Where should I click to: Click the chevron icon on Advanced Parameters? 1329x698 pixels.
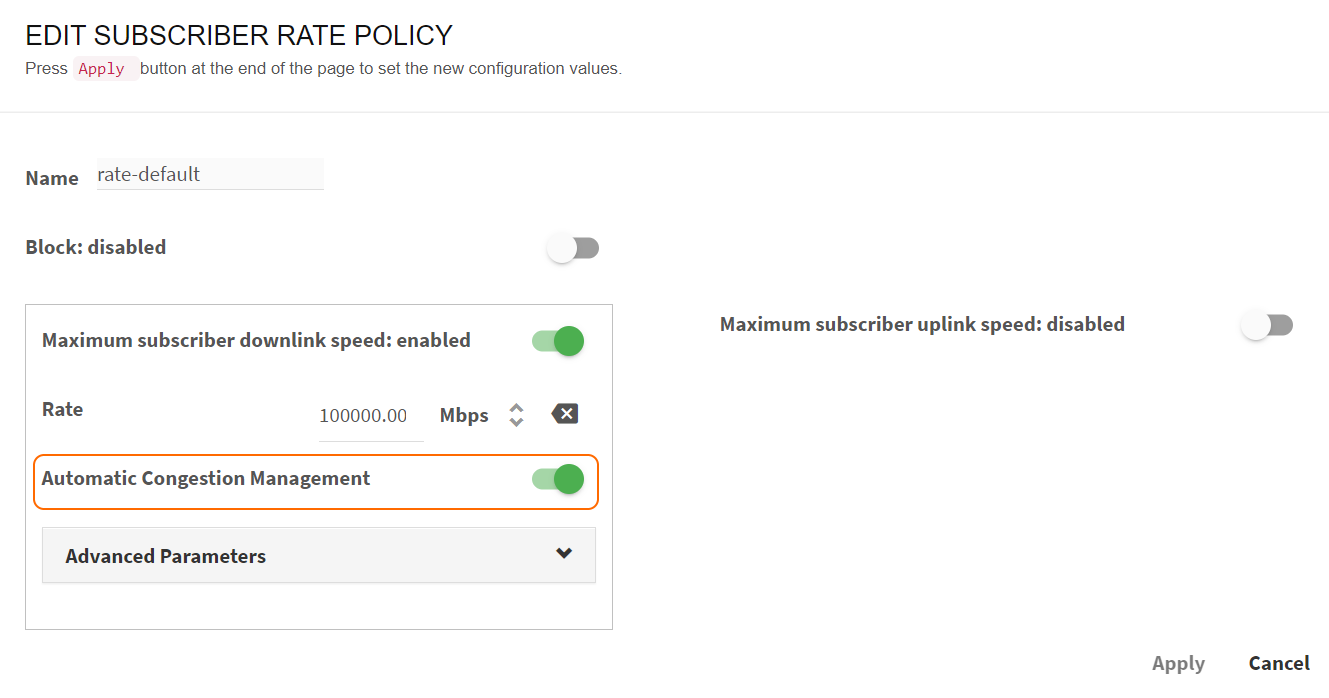click(x=564, y=553)
